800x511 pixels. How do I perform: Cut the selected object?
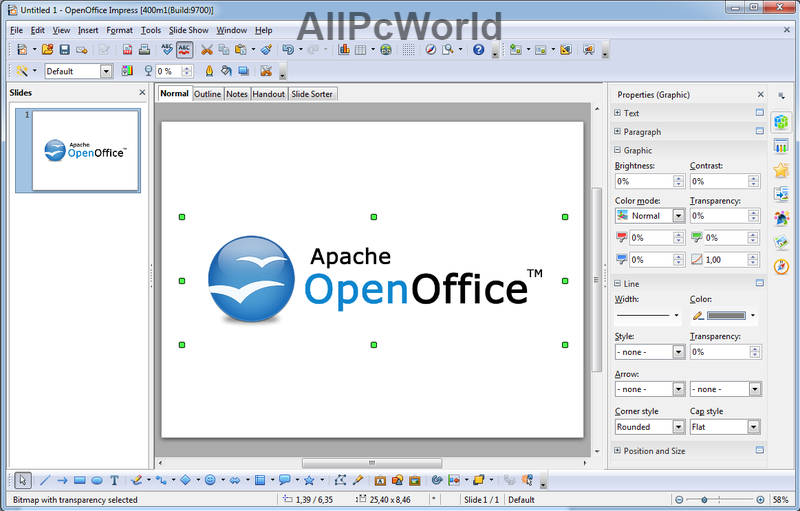pos(207,49)
